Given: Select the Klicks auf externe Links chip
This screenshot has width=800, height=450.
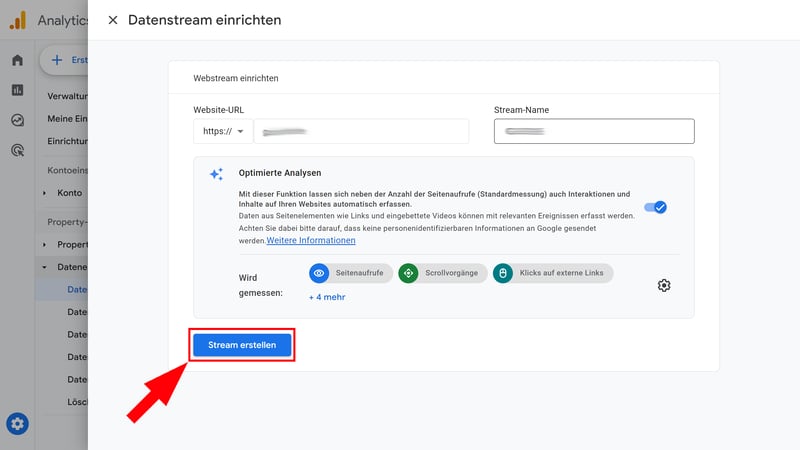Looking at the screenshot, I should (x=553, y=273).
